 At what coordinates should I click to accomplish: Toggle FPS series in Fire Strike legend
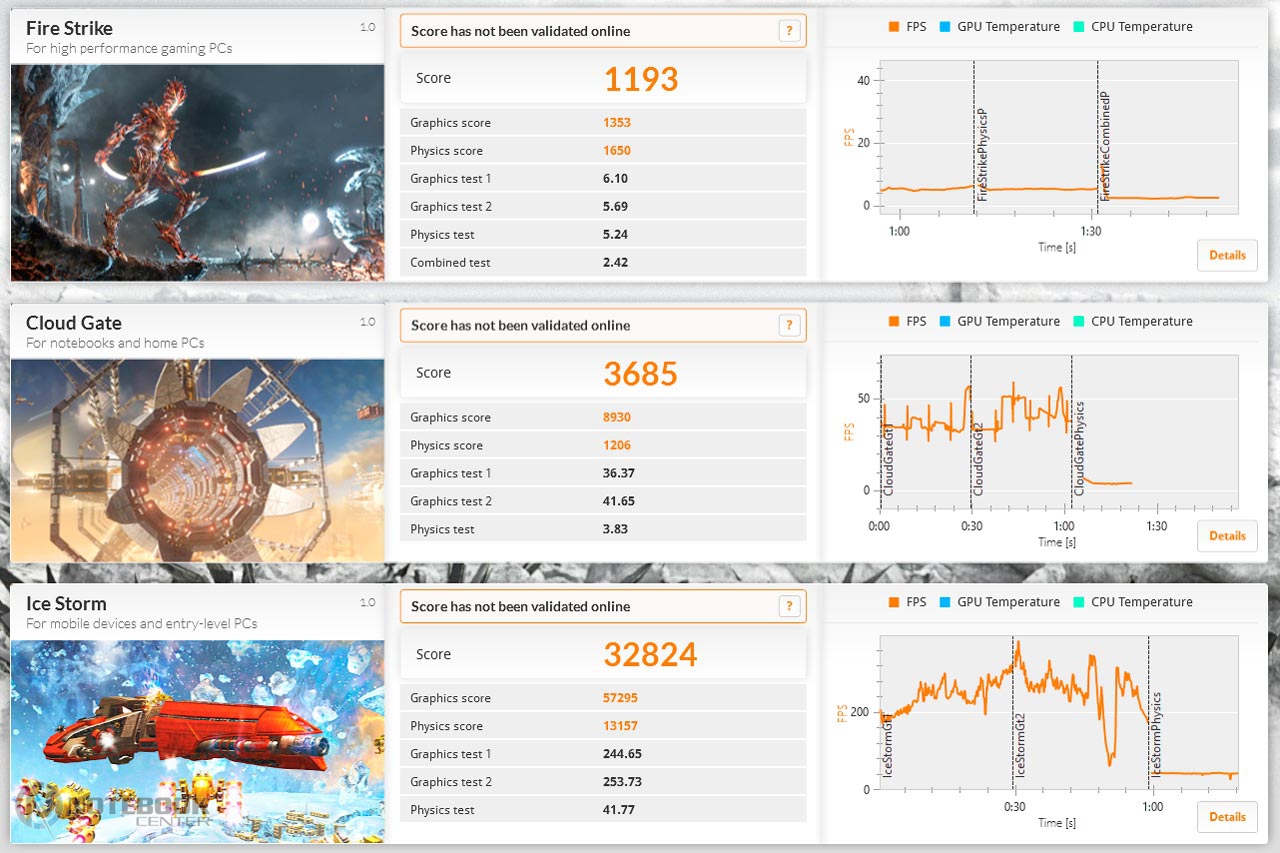(907, 27)
